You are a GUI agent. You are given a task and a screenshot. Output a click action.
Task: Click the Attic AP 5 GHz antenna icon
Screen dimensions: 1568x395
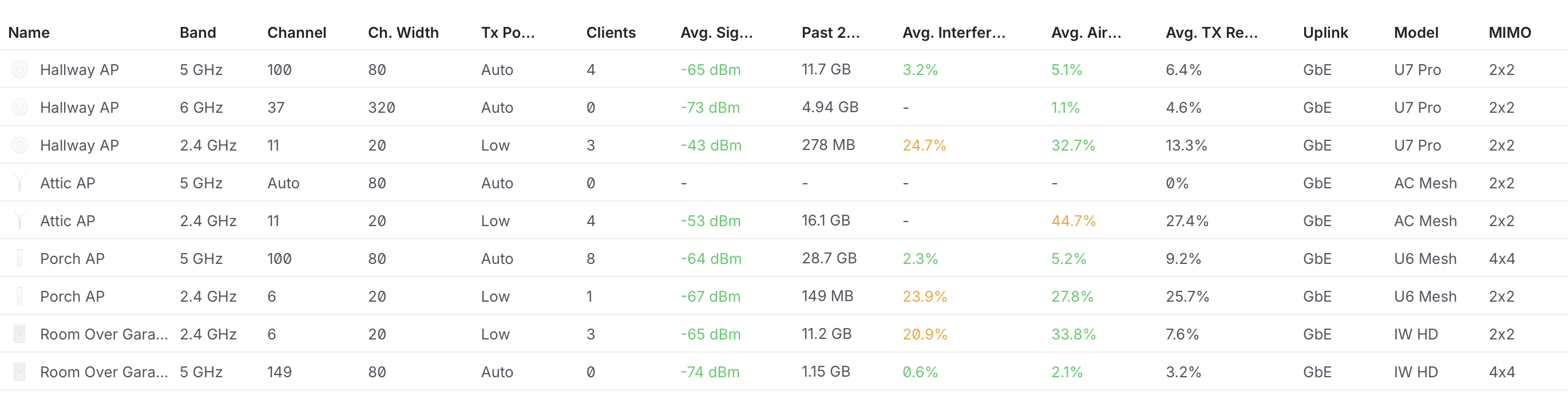click(x=19, y=183)
